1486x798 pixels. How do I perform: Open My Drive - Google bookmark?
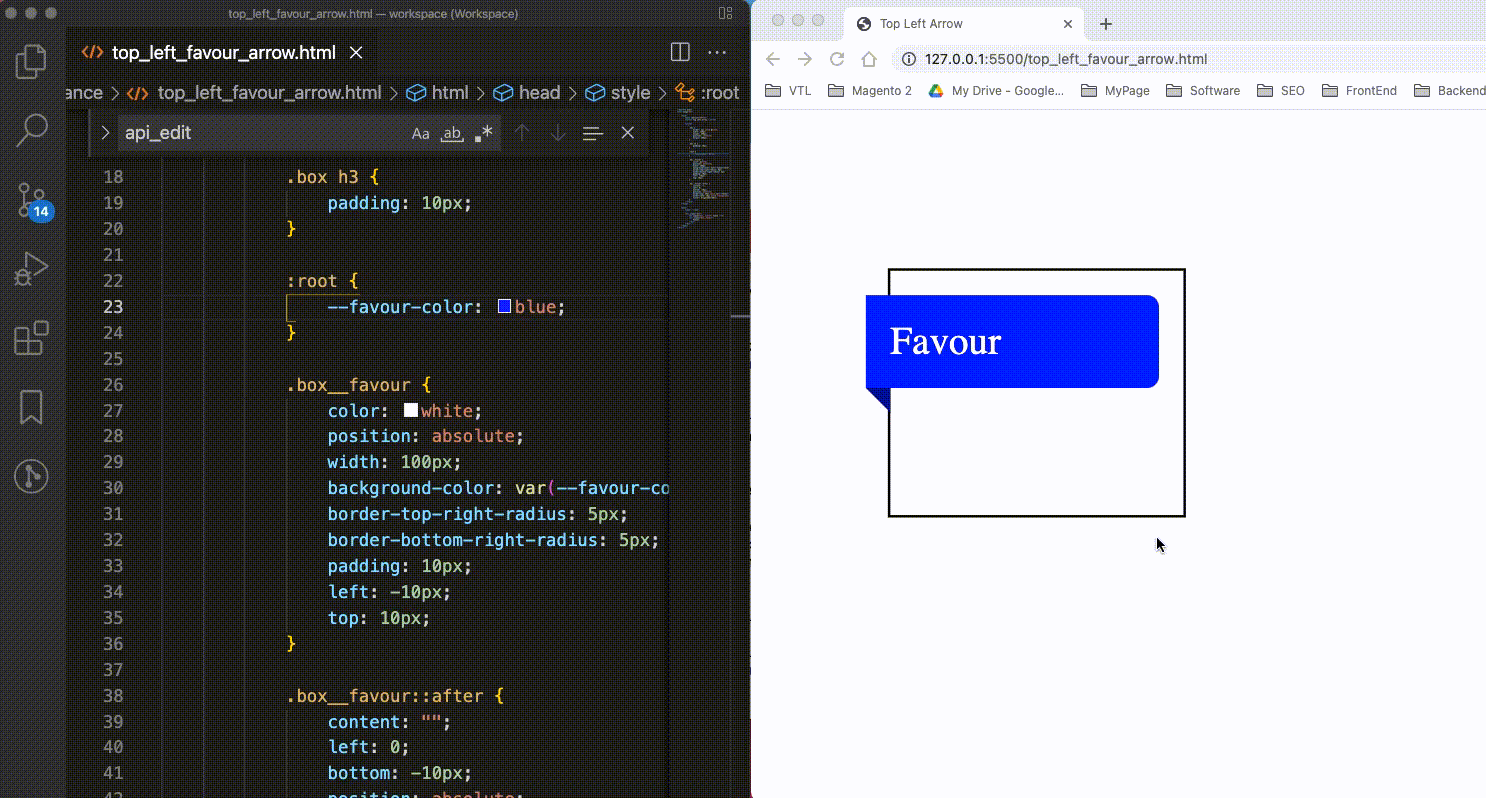click(x=996, y=91)
